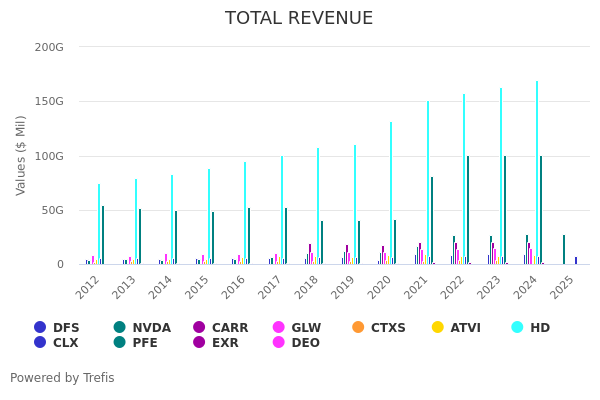Click the DEO legend item
Image resolution: width=600 pixels, height=400 pixels.
(297, 343)
